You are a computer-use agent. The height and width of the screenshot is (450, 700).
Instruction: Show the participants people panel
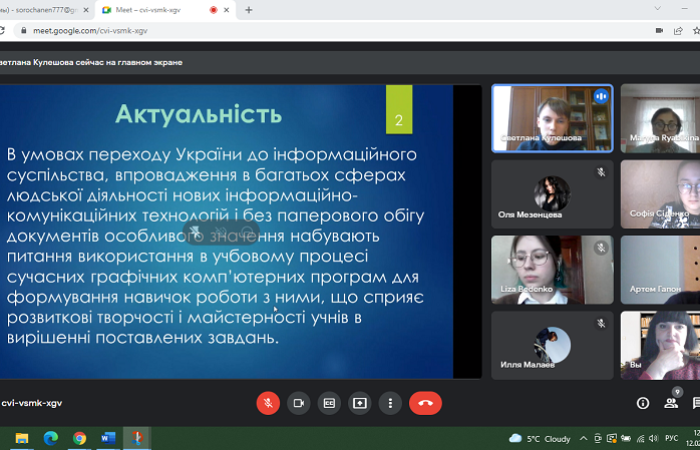pos(671,403)
